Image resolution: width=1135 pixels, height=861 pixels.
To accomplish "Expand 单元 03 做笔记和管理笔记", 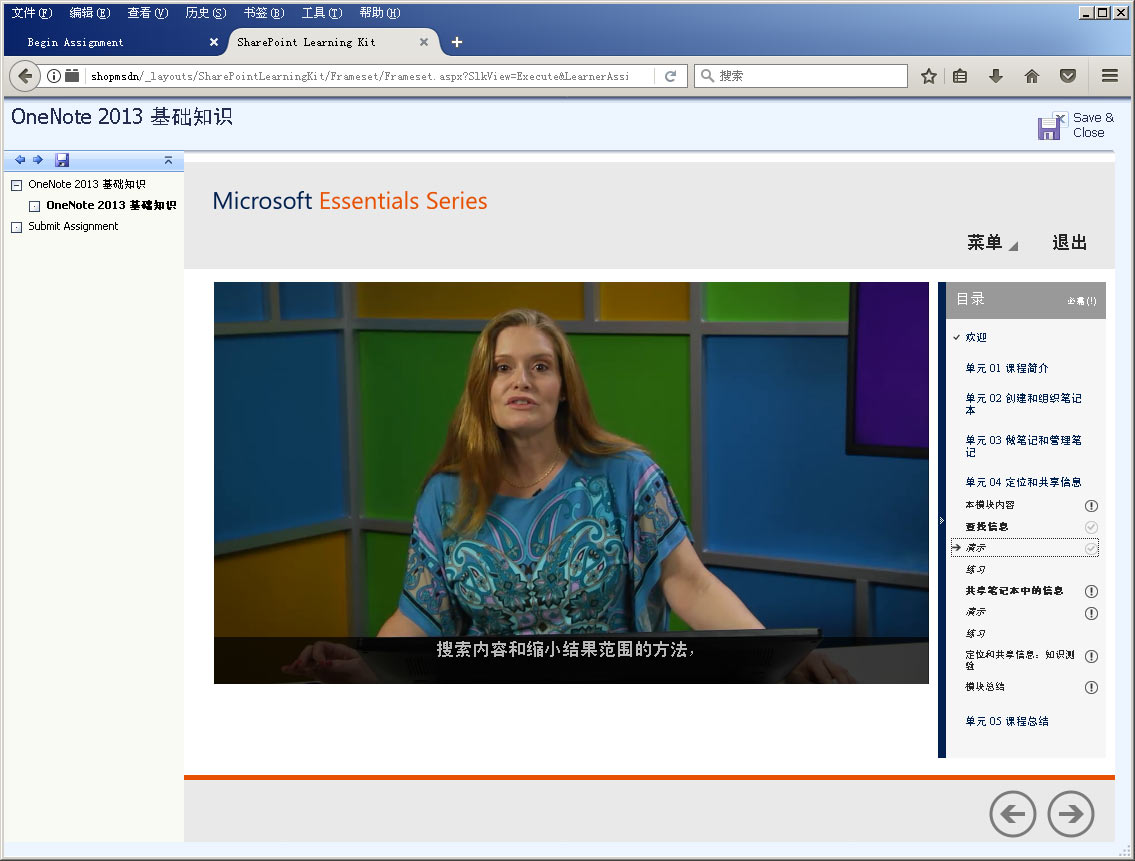I will [1024, 446].
